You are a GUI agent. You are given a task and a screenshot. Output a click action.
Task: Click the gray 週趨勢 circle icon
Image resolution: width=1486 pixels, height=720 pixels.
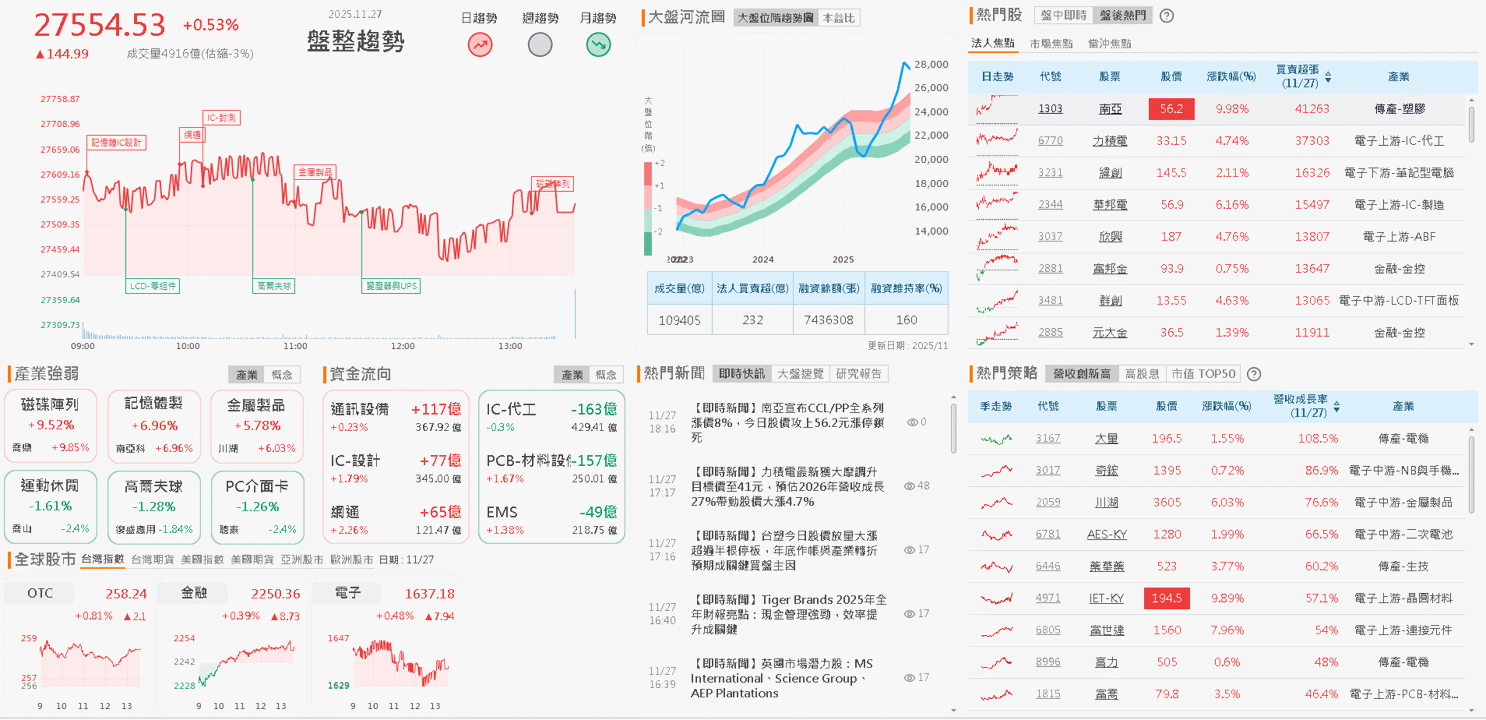coord(540,45)
